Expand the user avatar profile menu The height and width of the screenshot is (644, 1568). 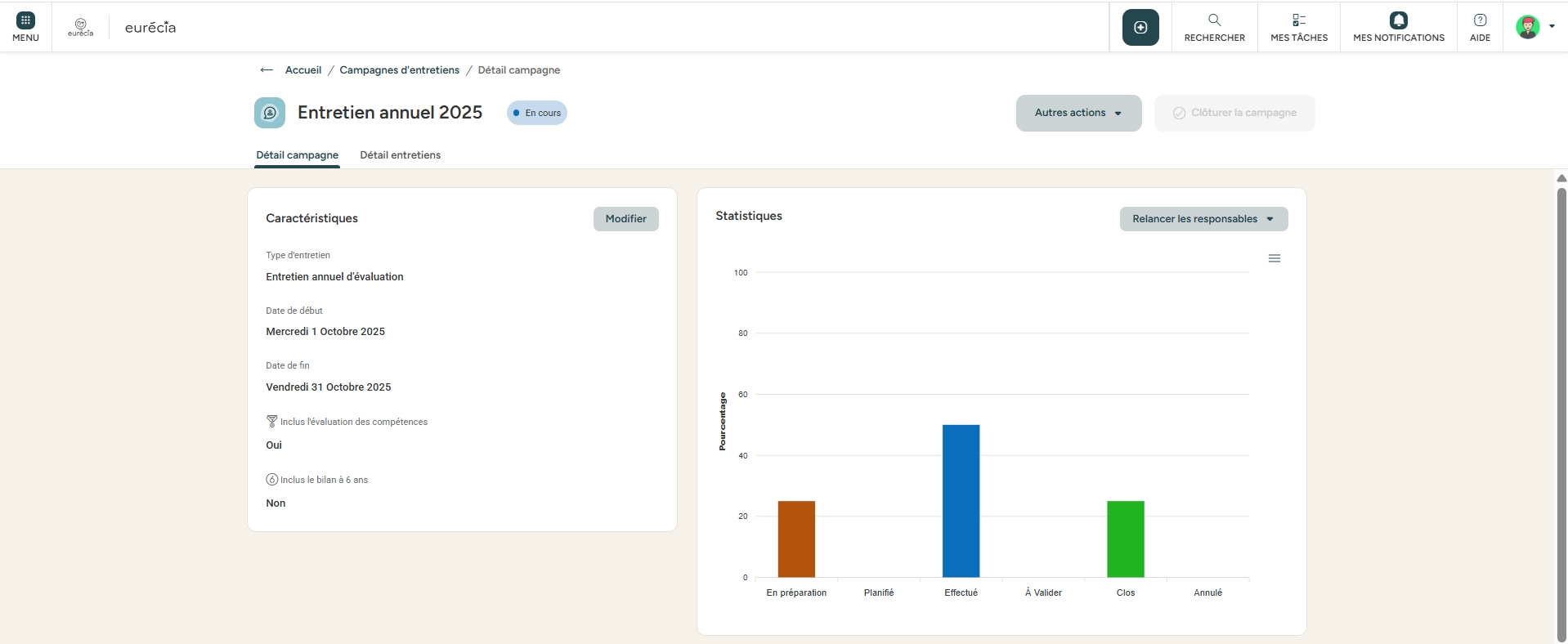(1534, 27)
